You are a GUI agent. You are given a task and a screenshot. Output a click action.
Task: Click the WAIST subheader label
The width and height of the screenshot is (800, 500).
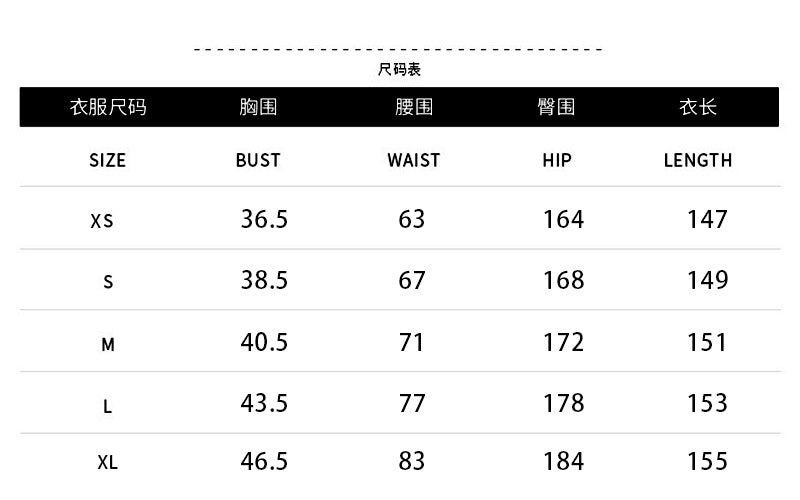413,160
